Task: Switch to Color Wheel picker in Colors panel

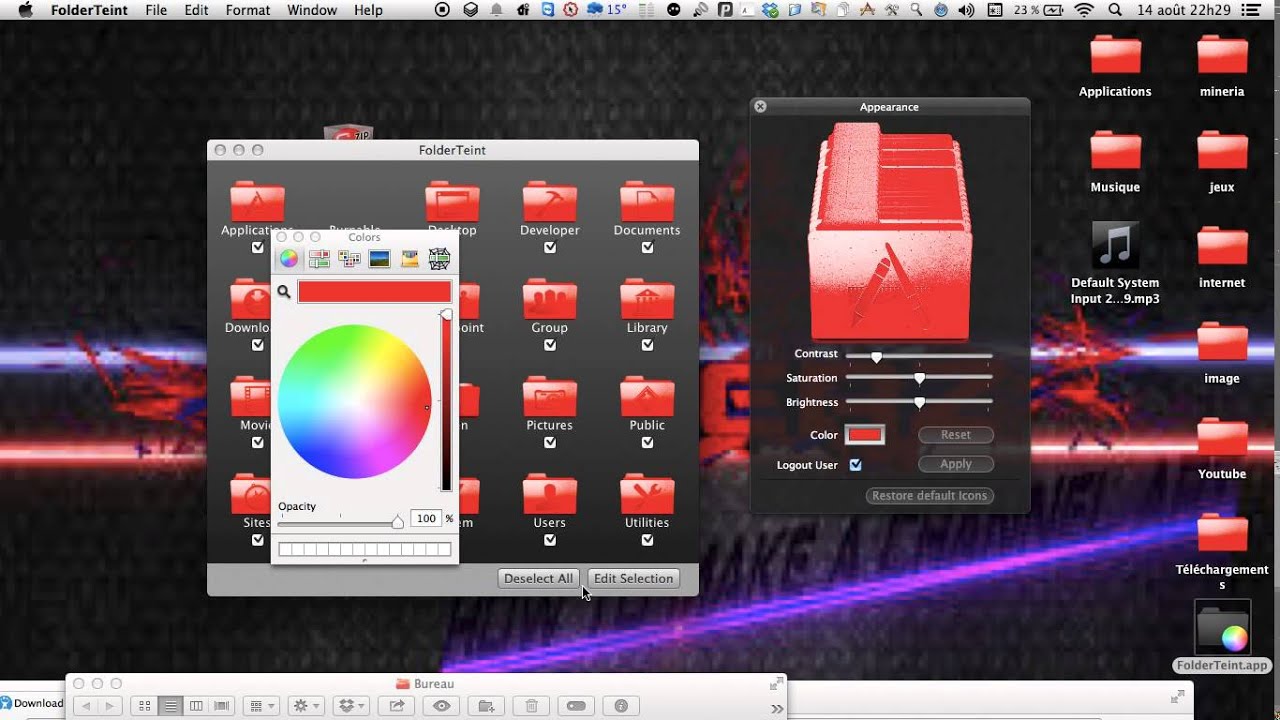Action: coord(288,259)
